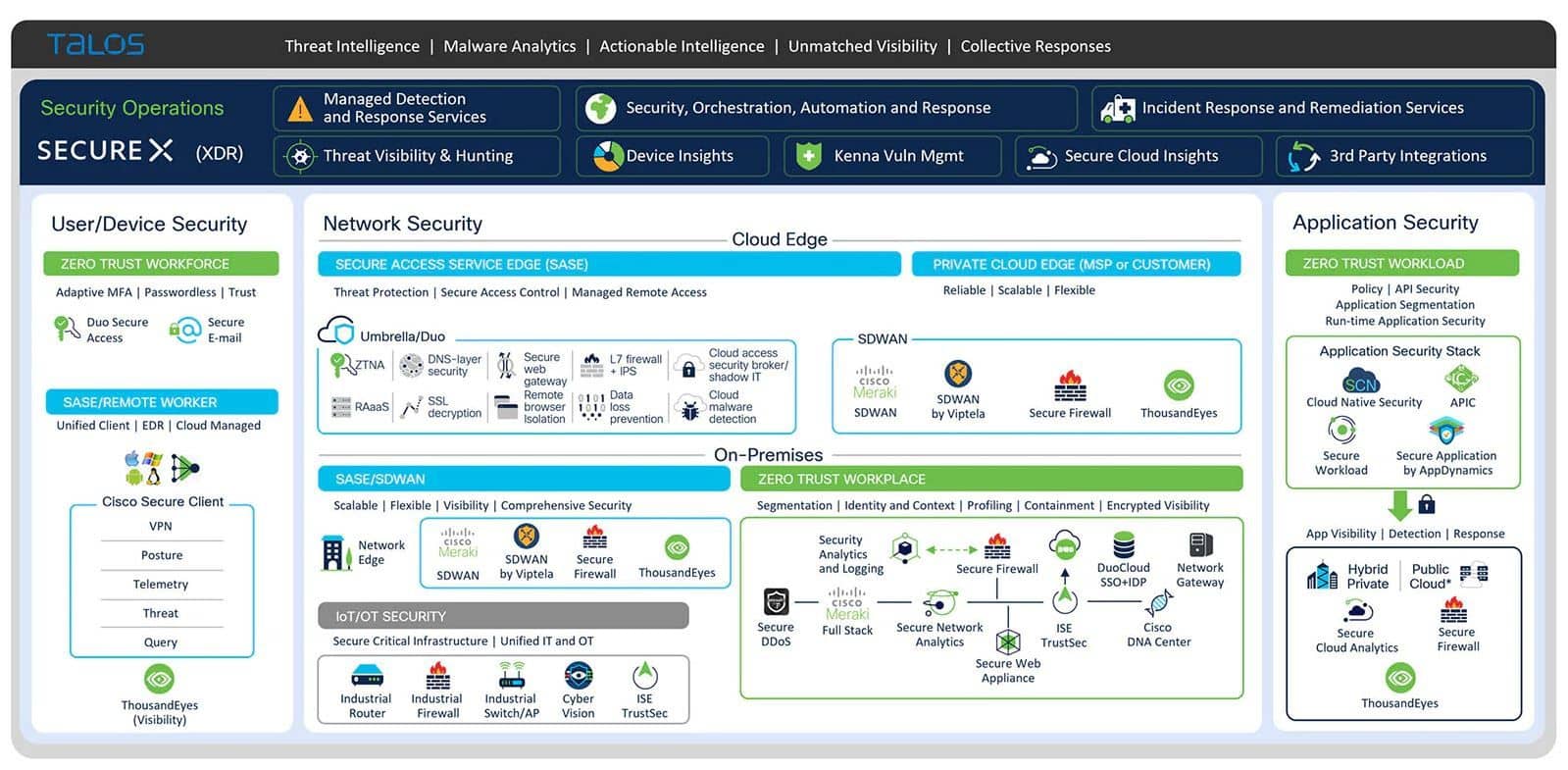Click the PRIVATE CLOUD EDGE header bar

click(x=1076, y=264)
